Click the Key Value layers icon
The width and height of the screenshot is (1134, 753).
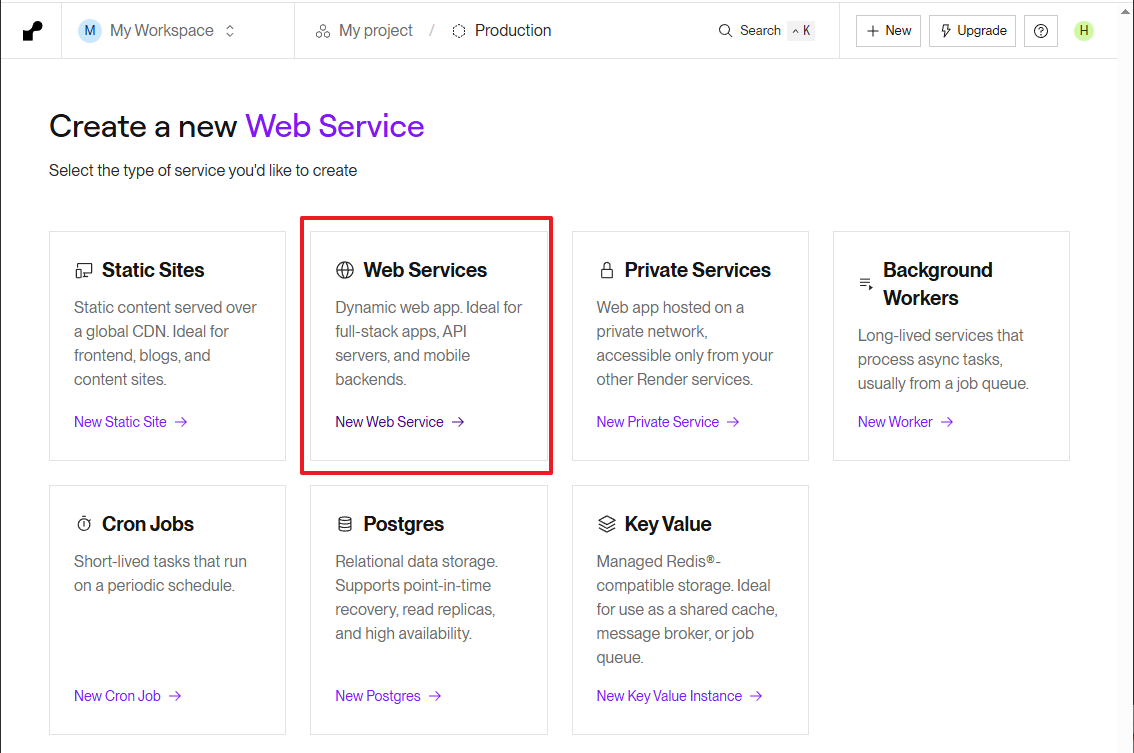[x=606, y=524]
